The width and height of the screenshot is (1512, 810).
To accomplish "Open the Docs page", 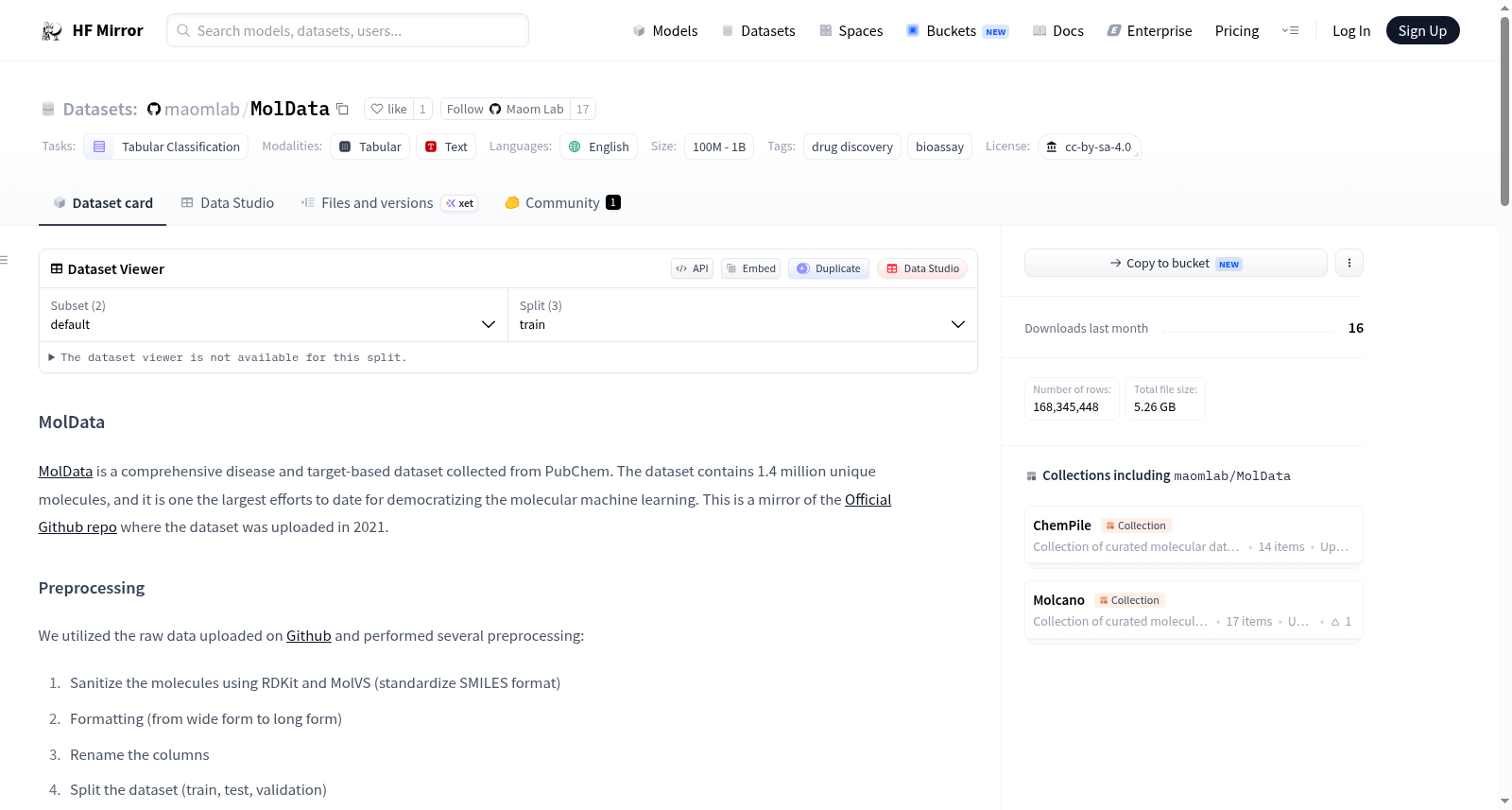I will tap(1058, 30).
